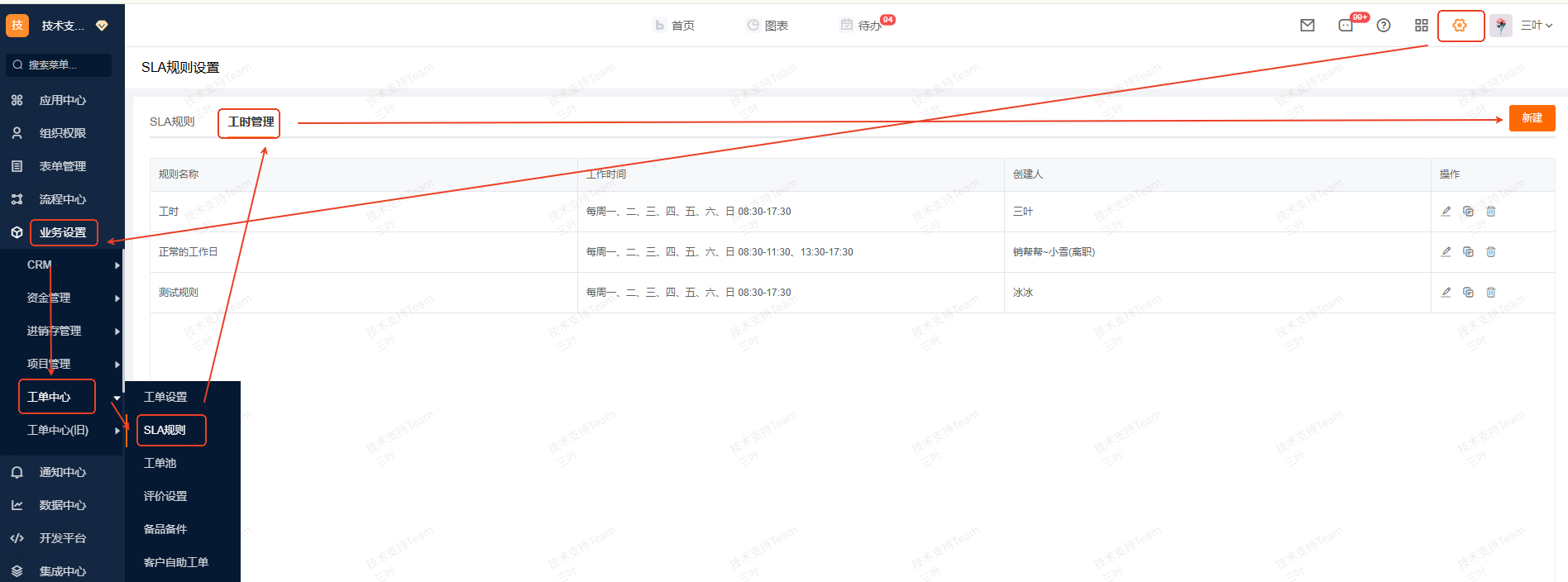Delete the 测试规则 rule with trash icon
Screen dimensions: 1568x582
click(x=1491, y=293)
